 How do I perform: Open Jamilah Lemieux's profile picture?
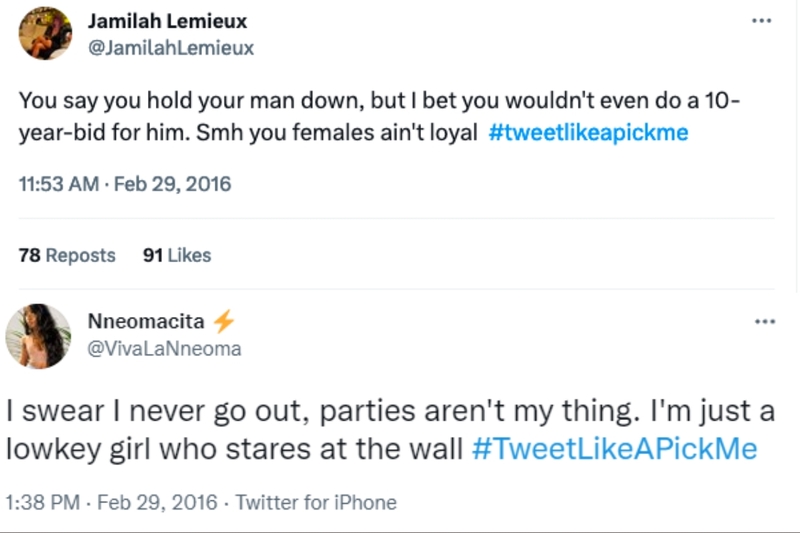45,33
